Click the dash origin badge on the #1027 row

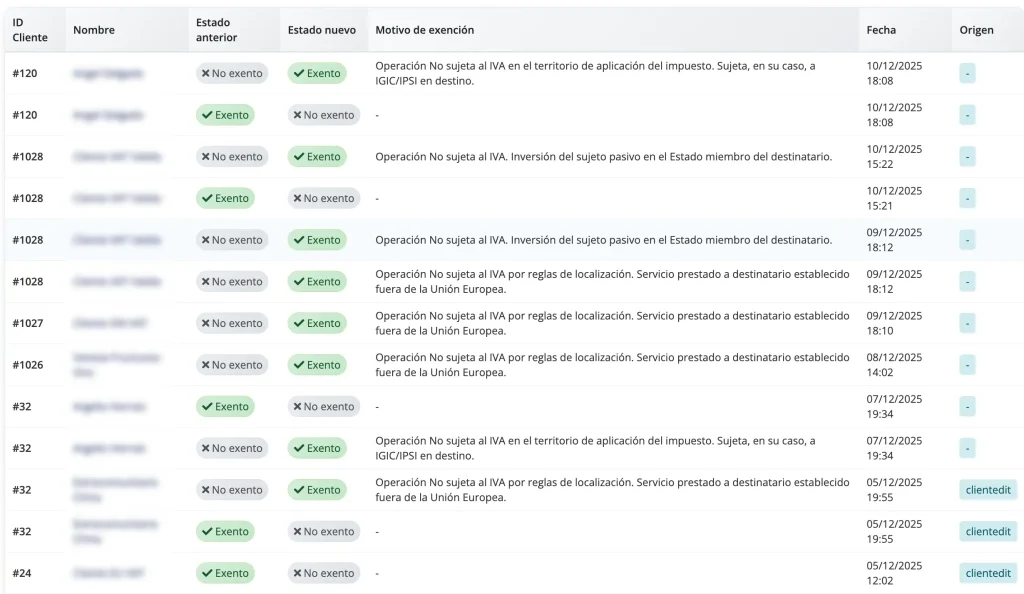coord(967,323)
